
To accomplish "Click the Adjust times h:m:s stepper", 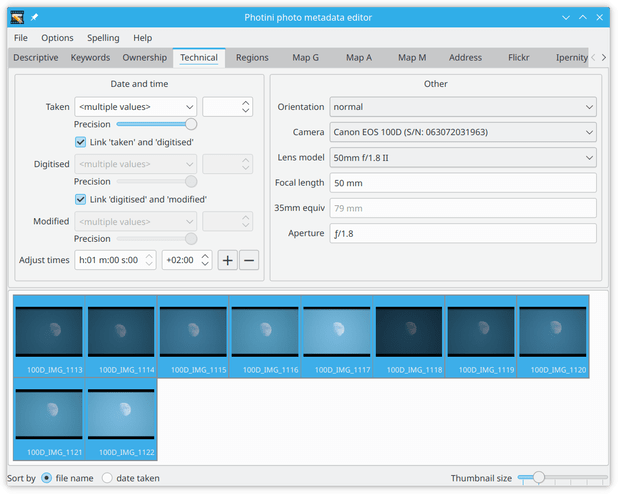I will [115, 260].
